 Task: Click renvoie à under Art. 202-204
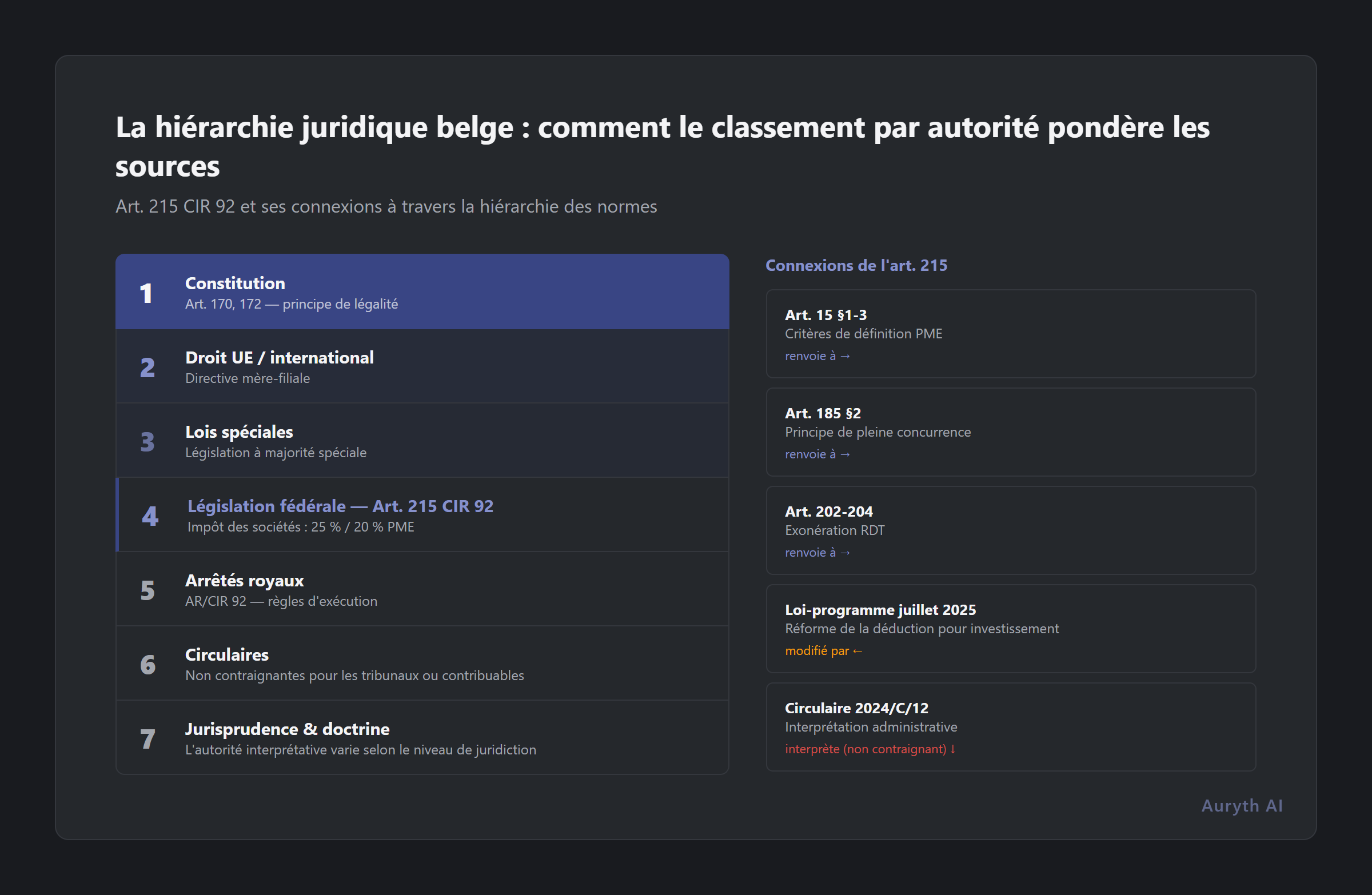[816, 552]
